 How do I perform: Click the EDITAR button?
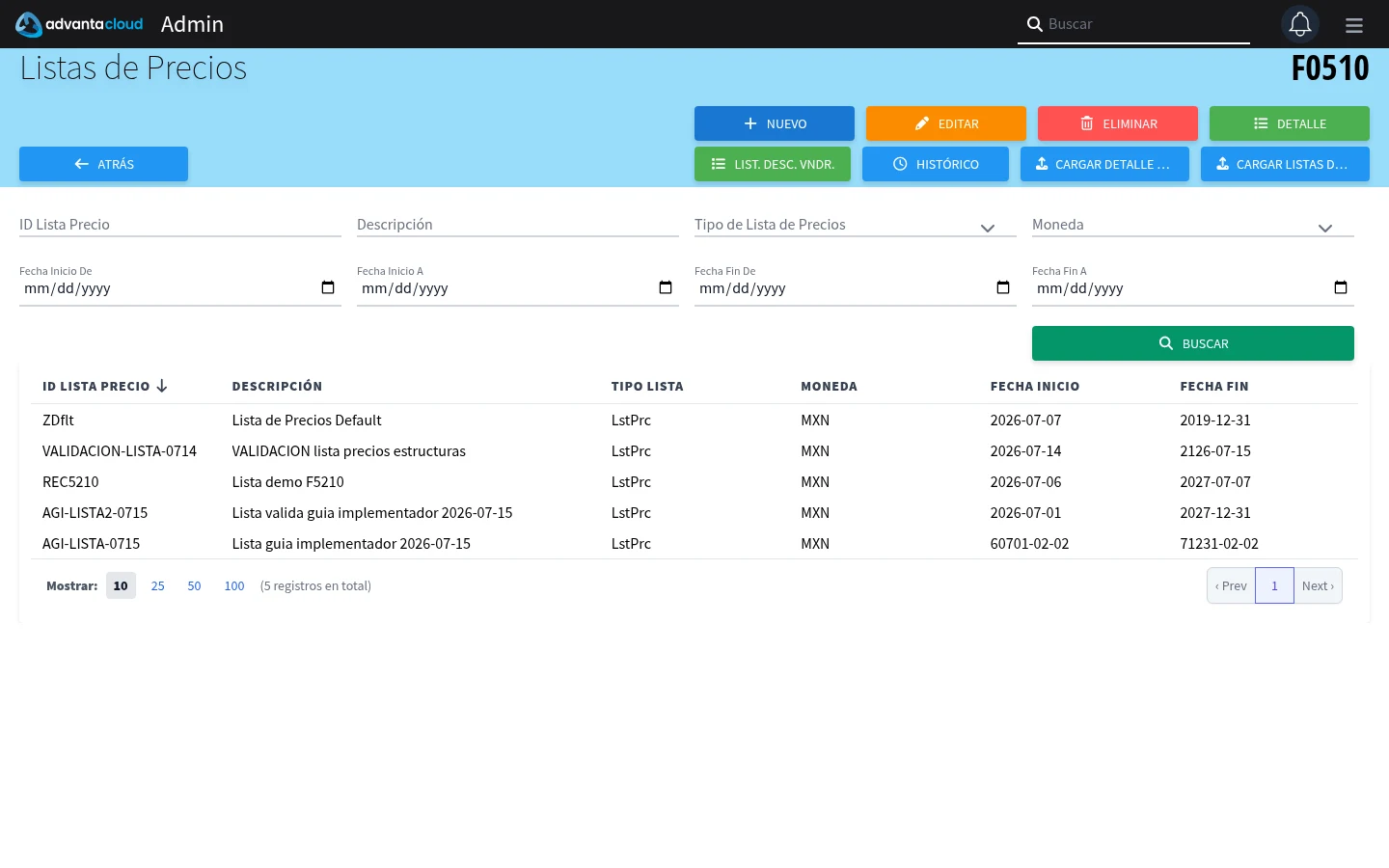pos(946,123)
